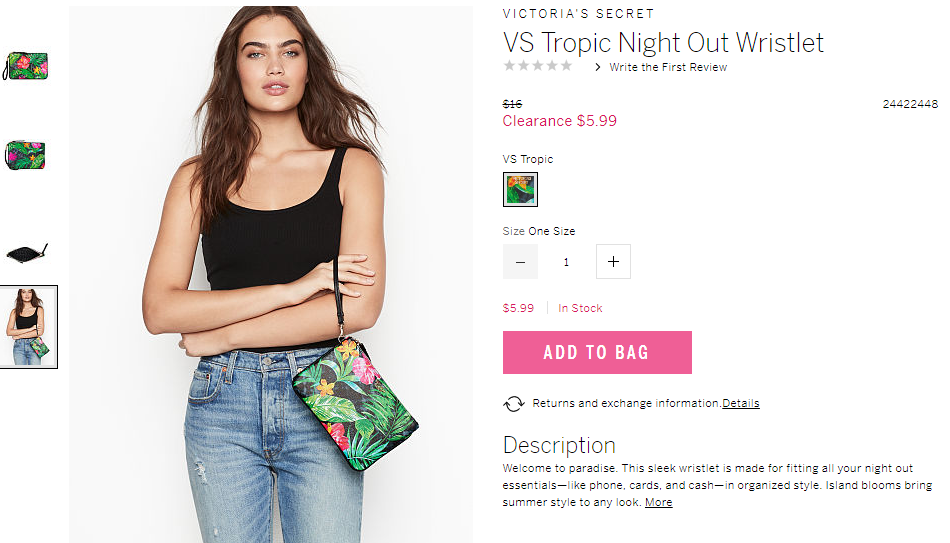Open the returns Details link
This screenshot has width=950, height=543.
(740, 404)
